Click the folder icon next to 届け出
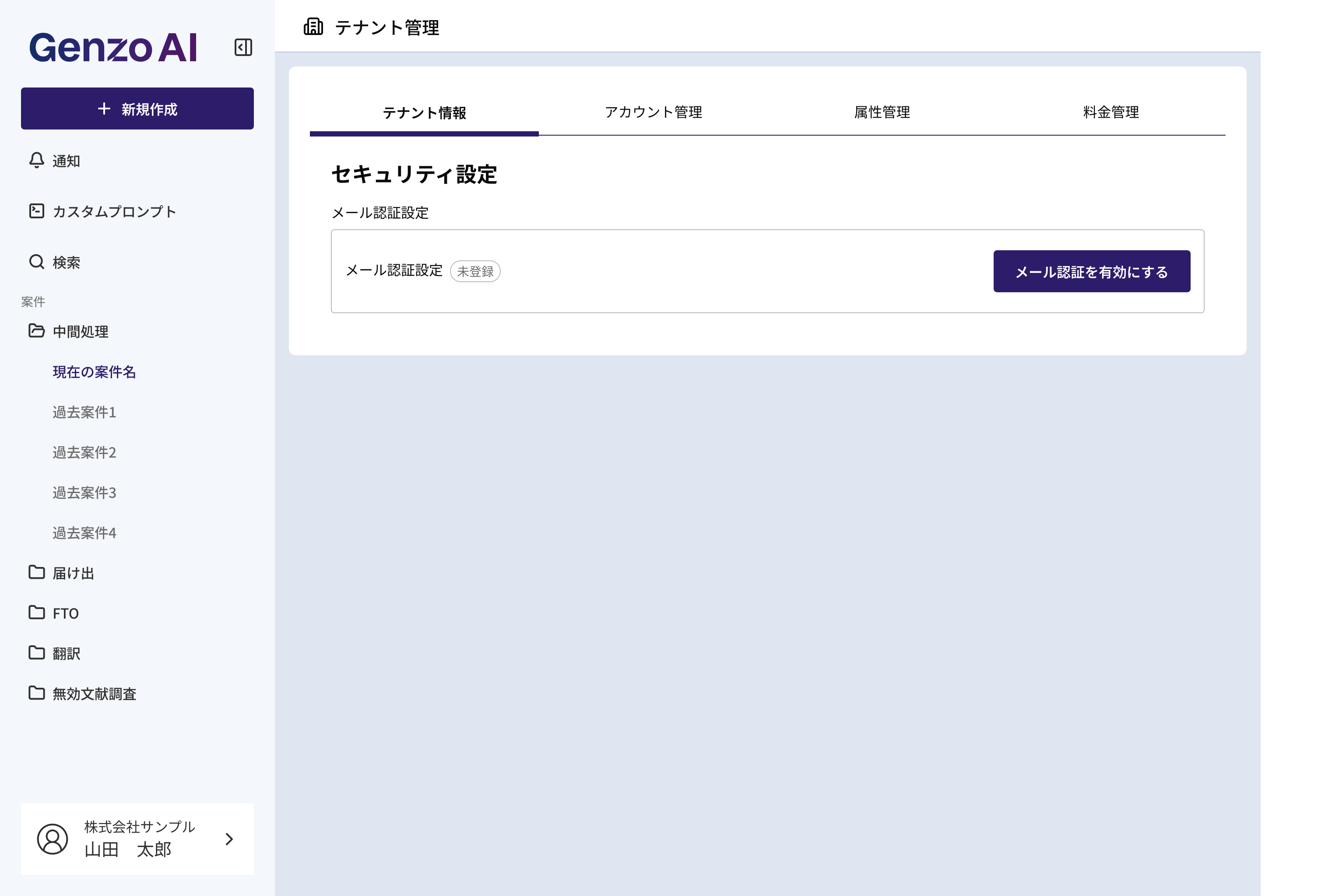 [x=37, y=572]
